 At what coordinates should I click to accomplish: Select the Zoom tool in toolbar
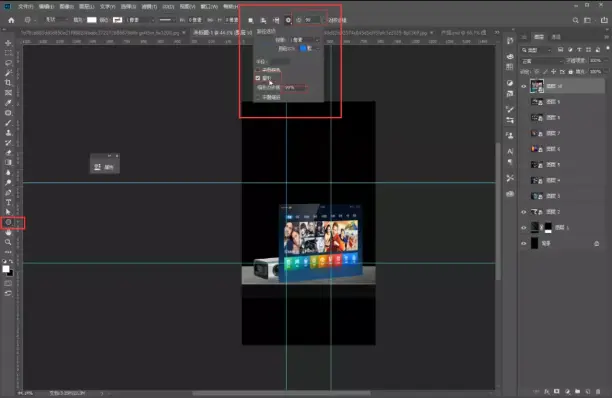(8, 242)
